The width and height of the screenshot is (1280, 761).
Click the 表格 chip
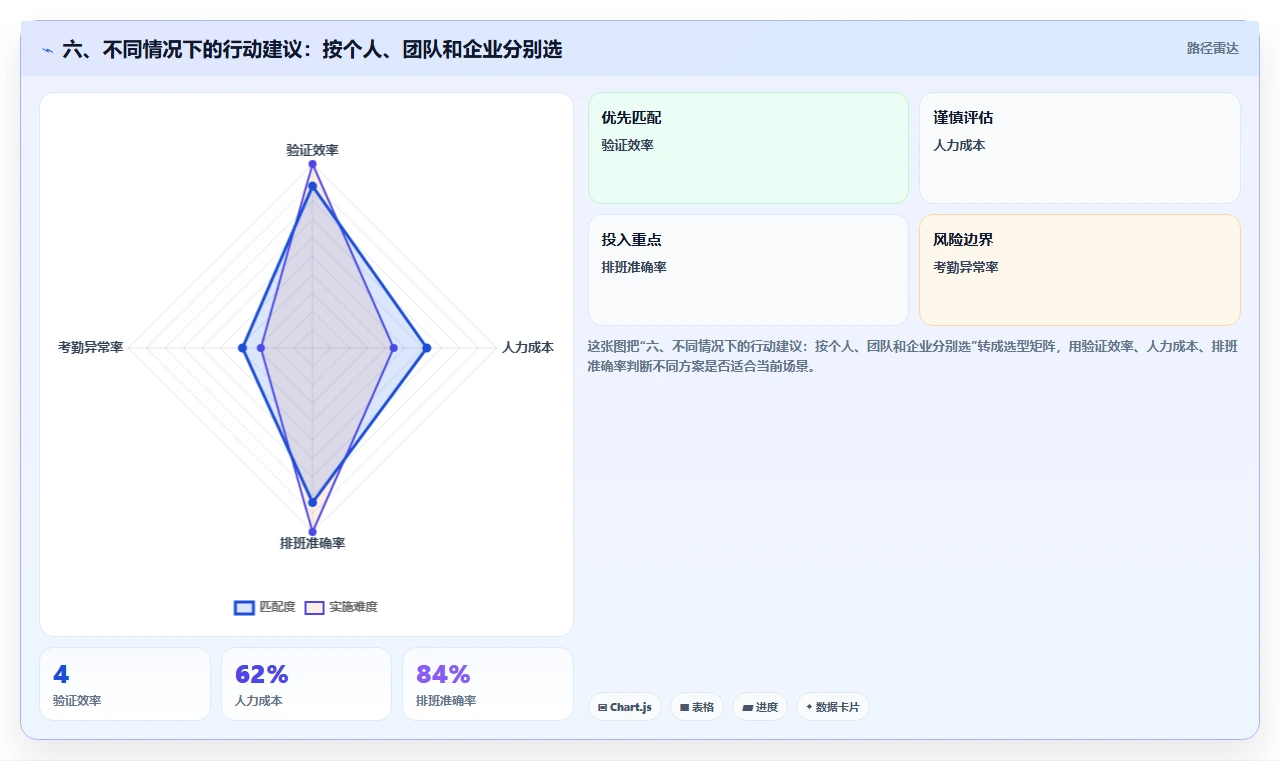pos(697,707)
